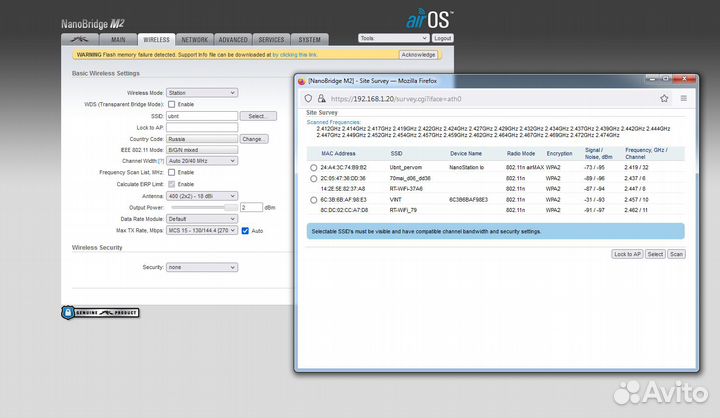Viewport: 720px width, 418px height.
Task: Click the SSID input field
Action: 202,116
